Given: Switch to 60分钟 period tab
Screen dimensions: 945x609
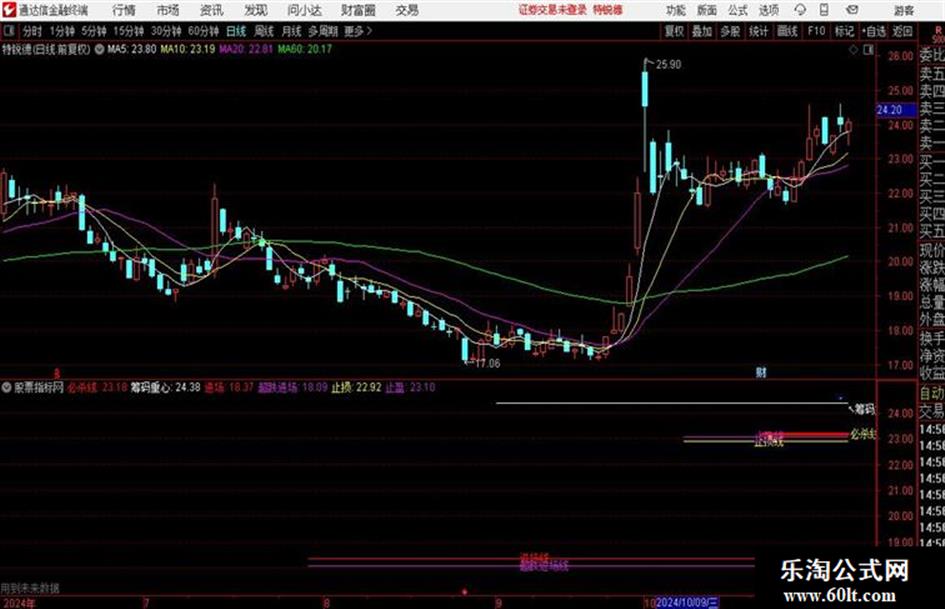Looking at the screenshot, I should [x=203, y=31].
